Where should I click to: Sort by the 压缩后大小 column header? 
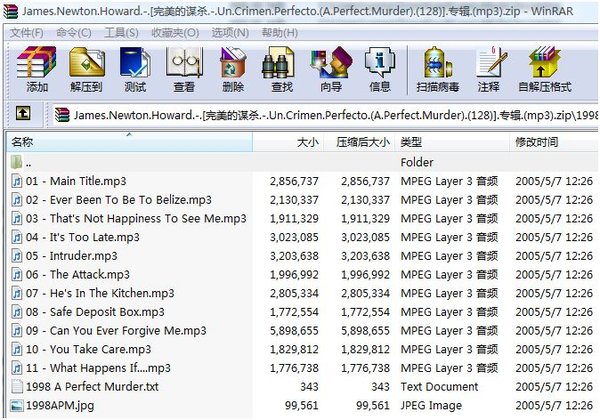(x=360, y=142)
